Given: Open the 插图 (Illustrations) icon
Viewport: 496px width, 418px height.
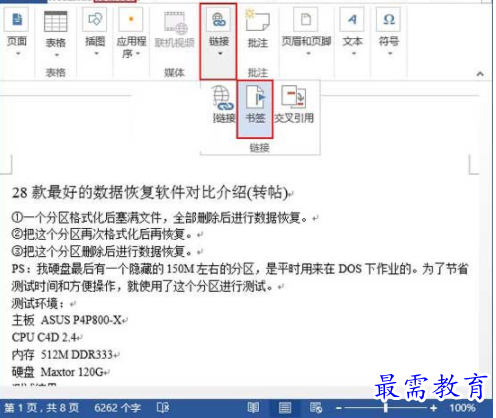Looking at the screenshot, I should 95,20.
